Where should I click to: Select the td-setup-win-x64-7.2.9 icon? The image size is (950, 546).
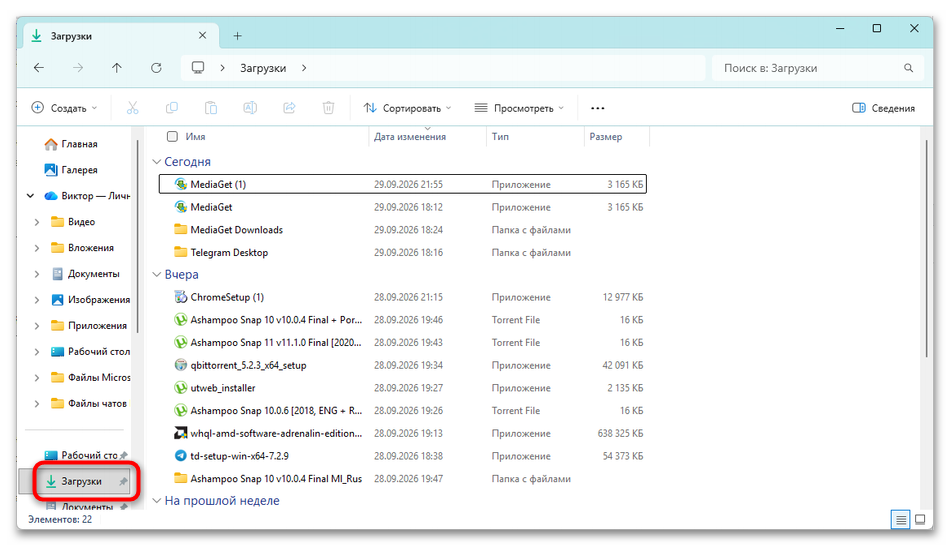point(181,456)
